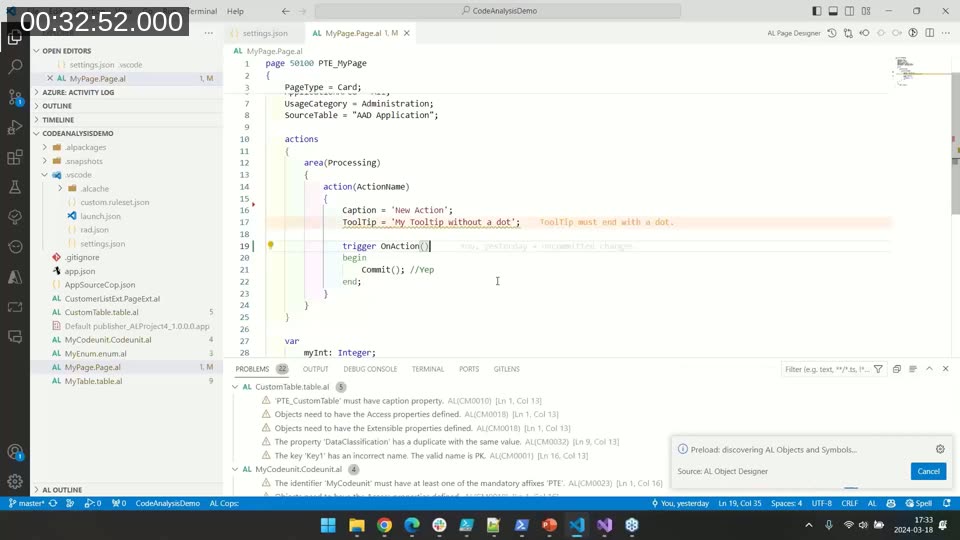Collapse CustomTable.table.al problems group
The height and width of the screenshot is (540, 960).
point(235,387)
